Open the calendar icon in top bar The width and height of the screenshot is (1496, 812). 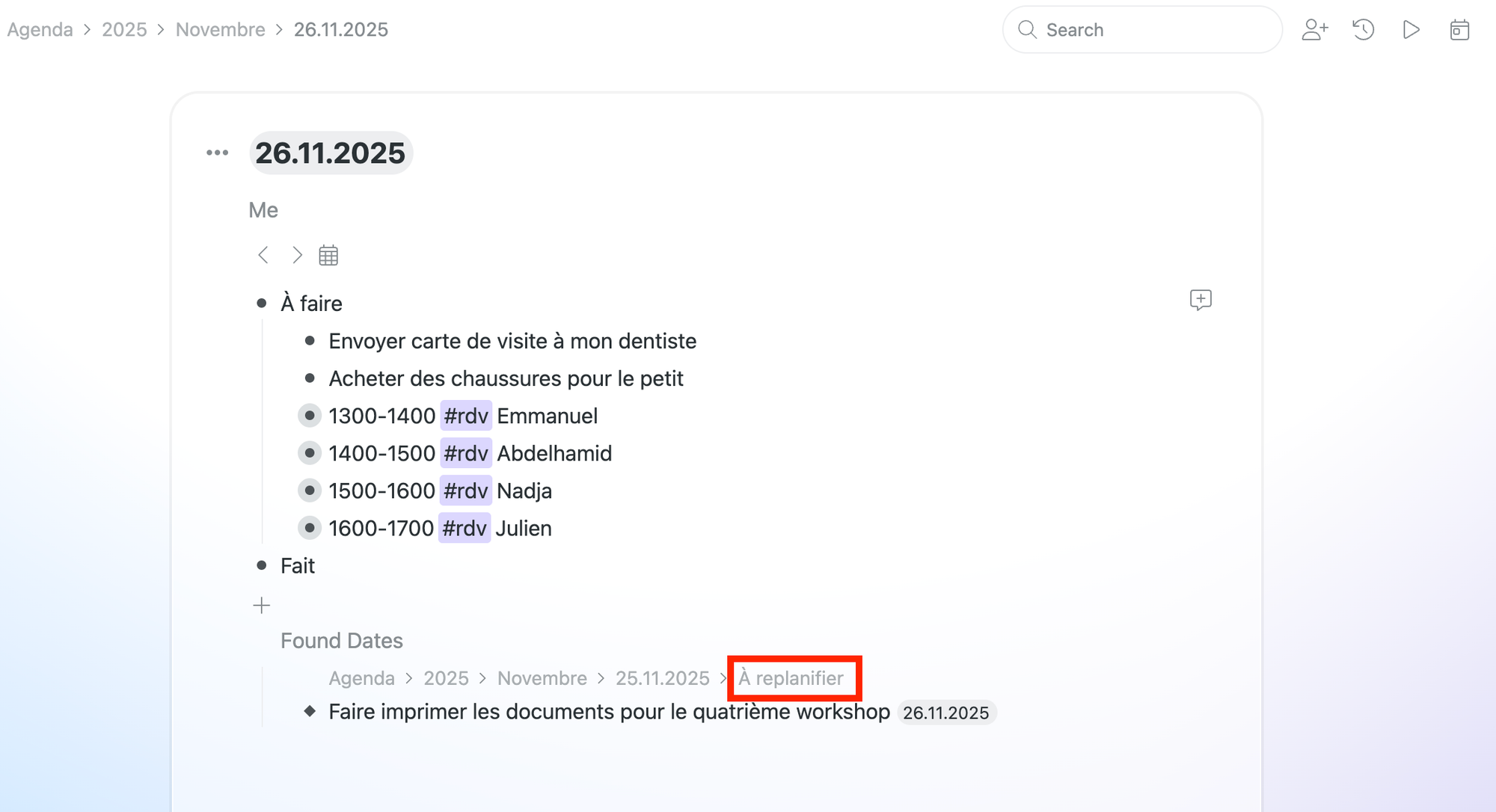tap(1459, 30)
